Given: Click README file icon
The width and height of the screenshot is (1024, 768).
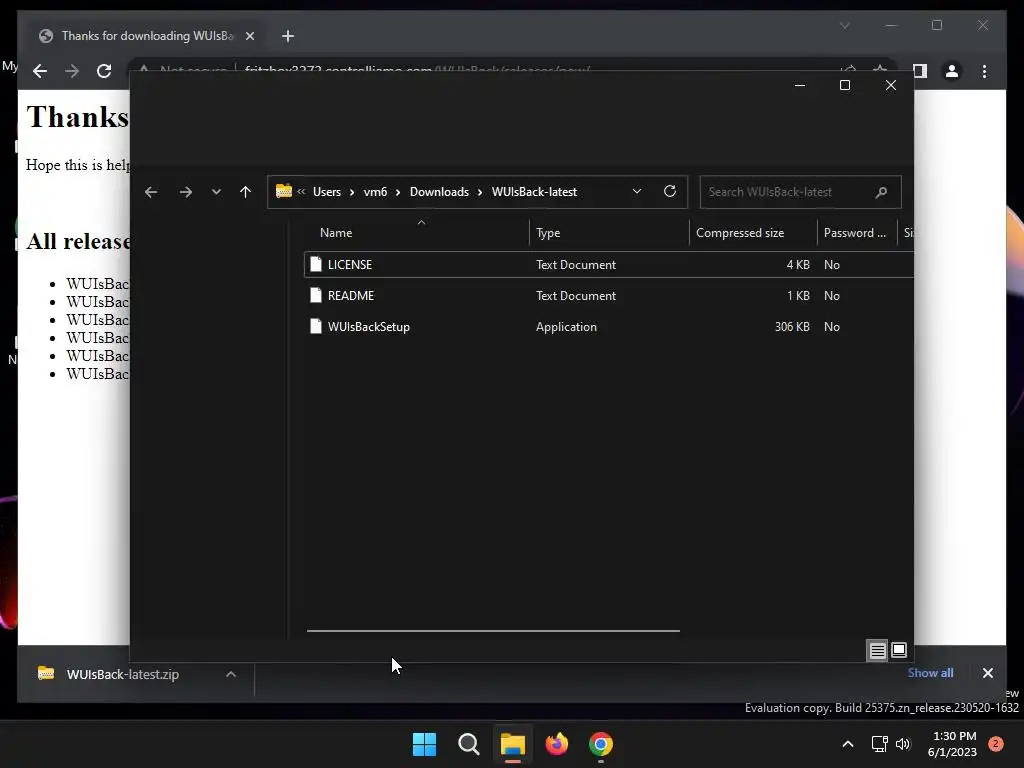Looking at the screenshot, I should click(316, 295).
